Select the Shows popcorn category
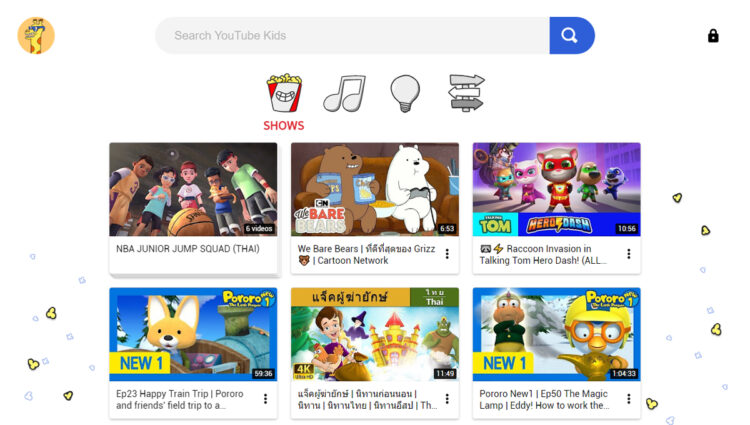Image resolution: width=750 pixels, height=425 pixels. click(x=284, y=93)
